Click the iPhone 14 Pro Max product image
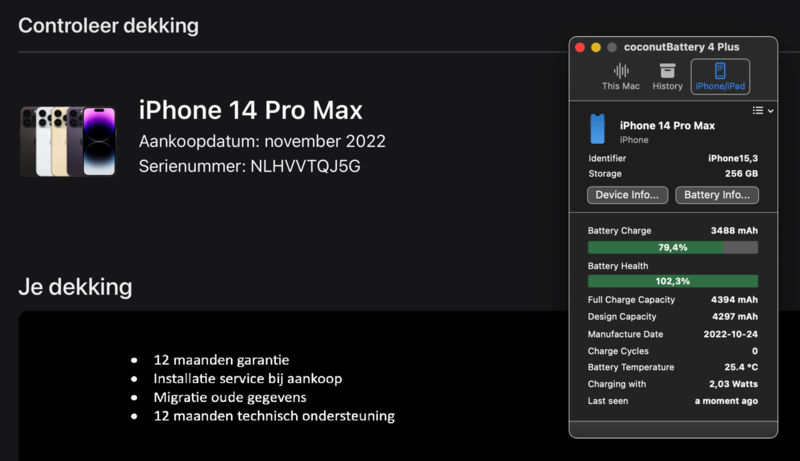Image resolution: width=800 pixels, height=461 pixels. (68, 141)
